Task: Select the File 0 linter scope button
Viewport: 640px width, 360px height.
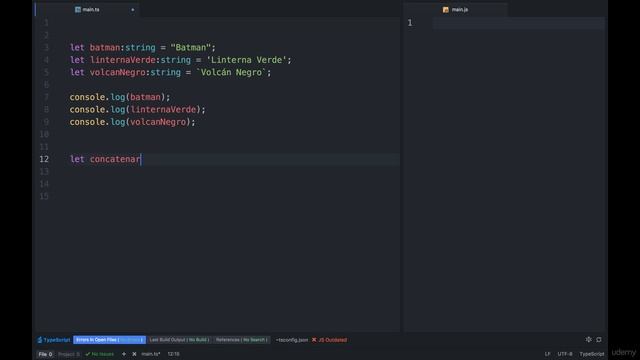Action: click(45, 354)
